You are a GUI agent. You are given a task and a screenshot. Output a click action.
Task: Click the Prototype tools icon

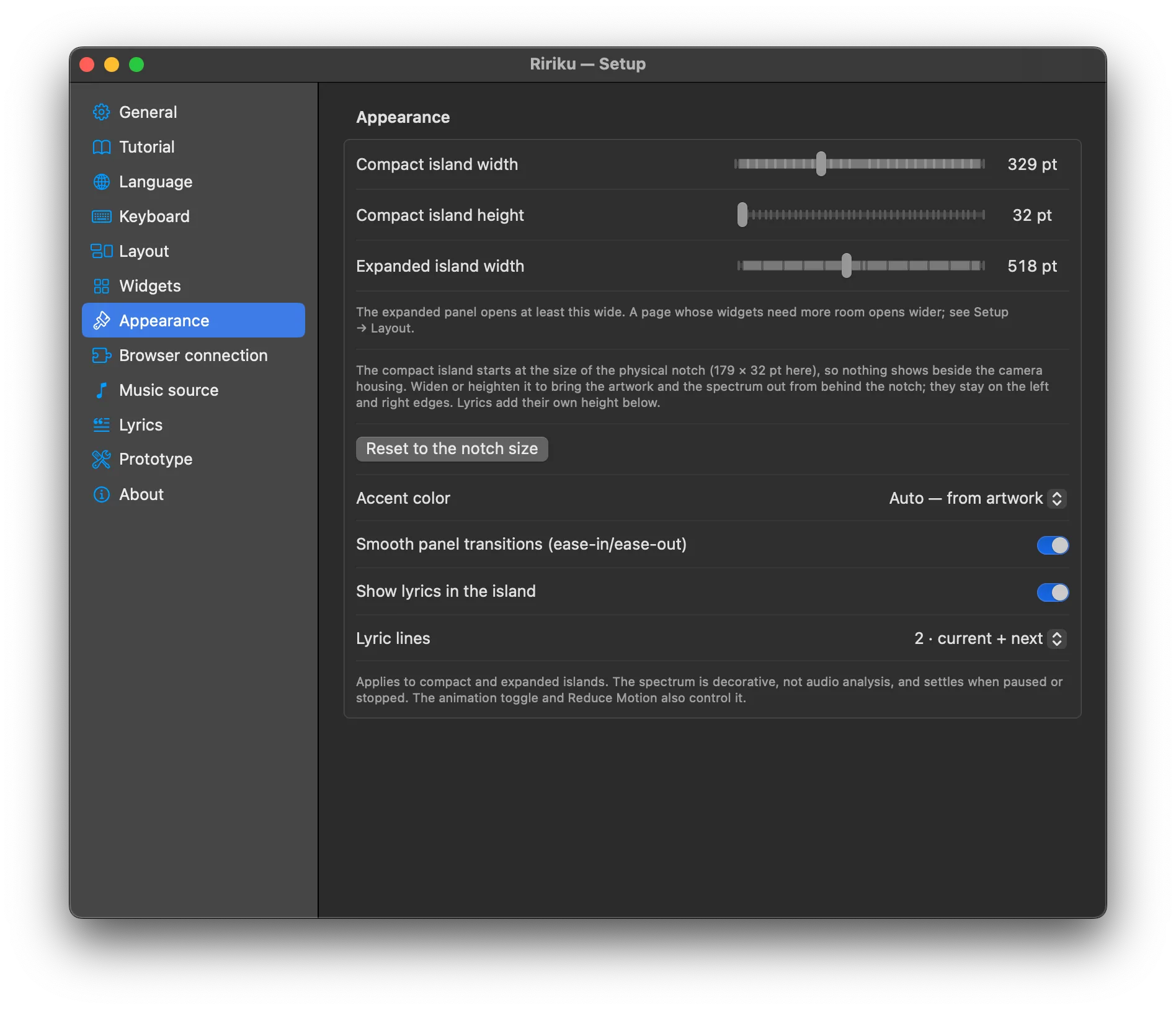pyautogui.click(x=101, y=459)
